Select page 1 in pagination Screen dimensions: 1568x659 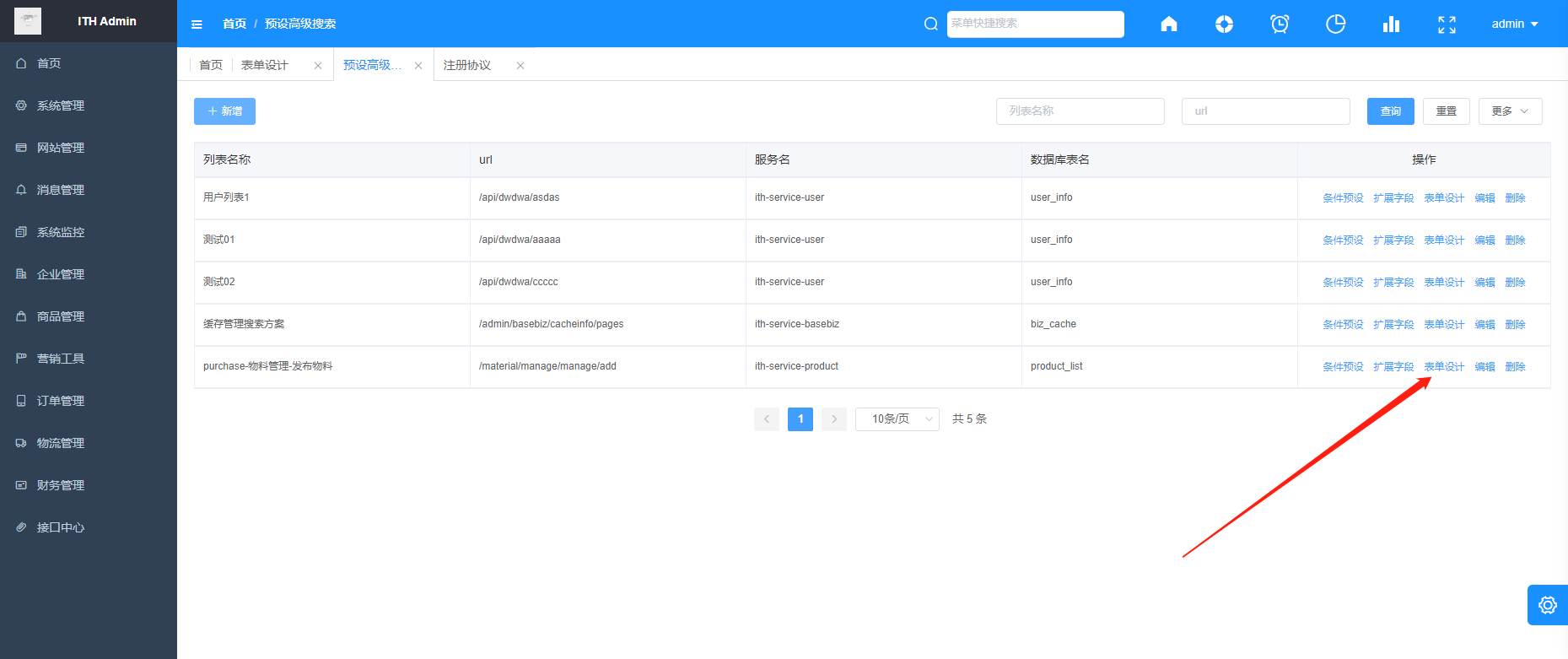(x=800, y=419)
